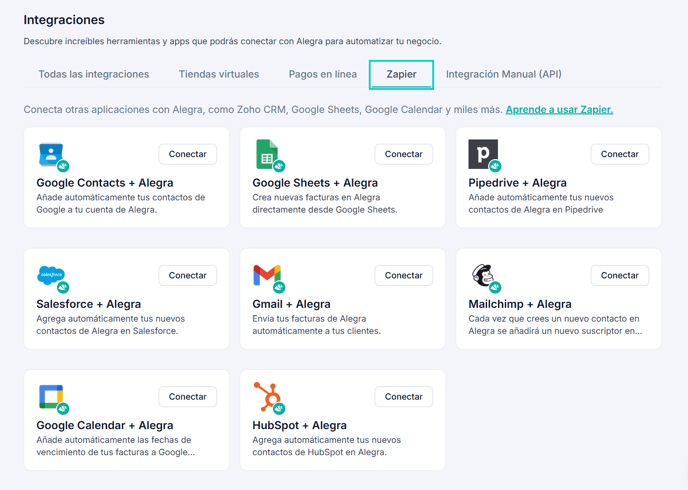Click the Salesforce cloud icon

(51, 275)
